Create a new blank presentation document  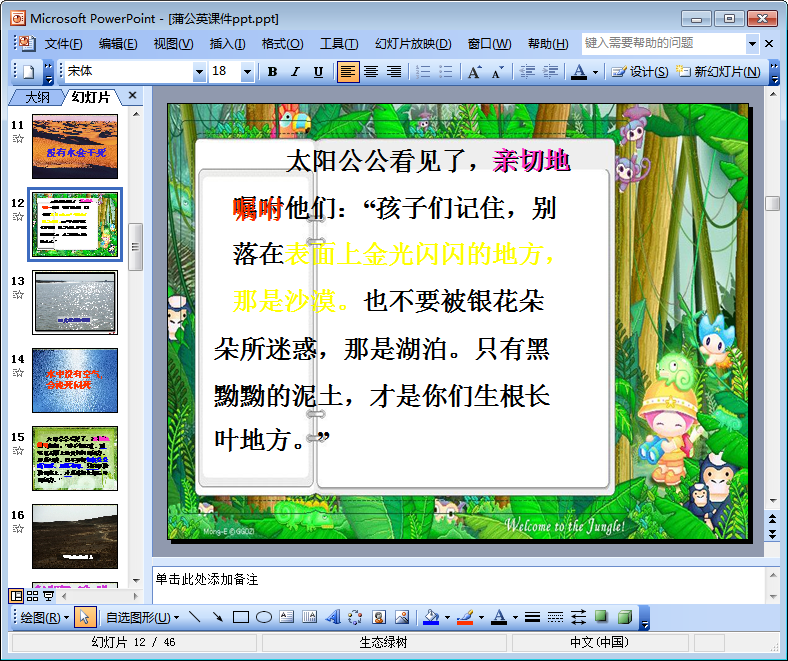29,72
